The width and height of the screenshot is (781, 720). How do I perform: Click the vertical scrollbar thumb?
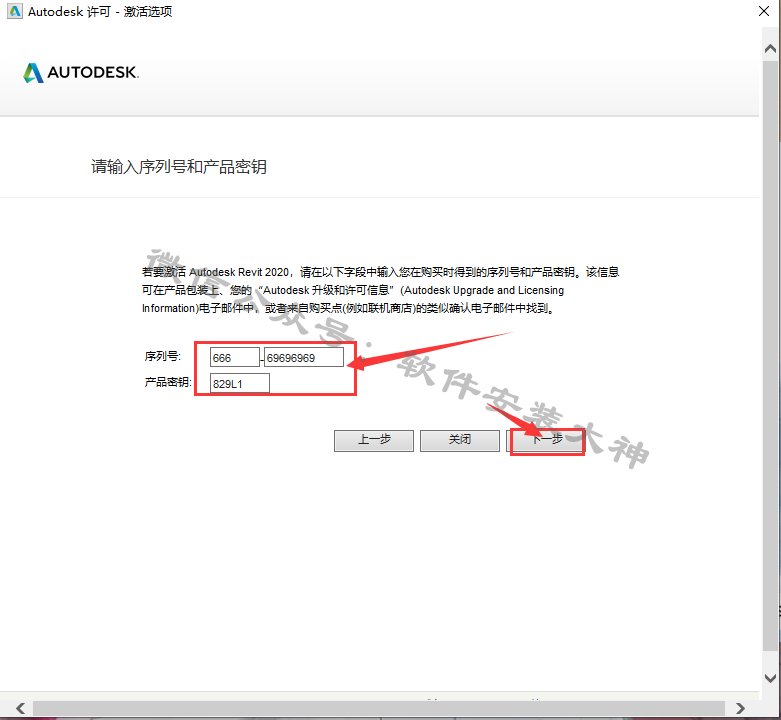770,356
